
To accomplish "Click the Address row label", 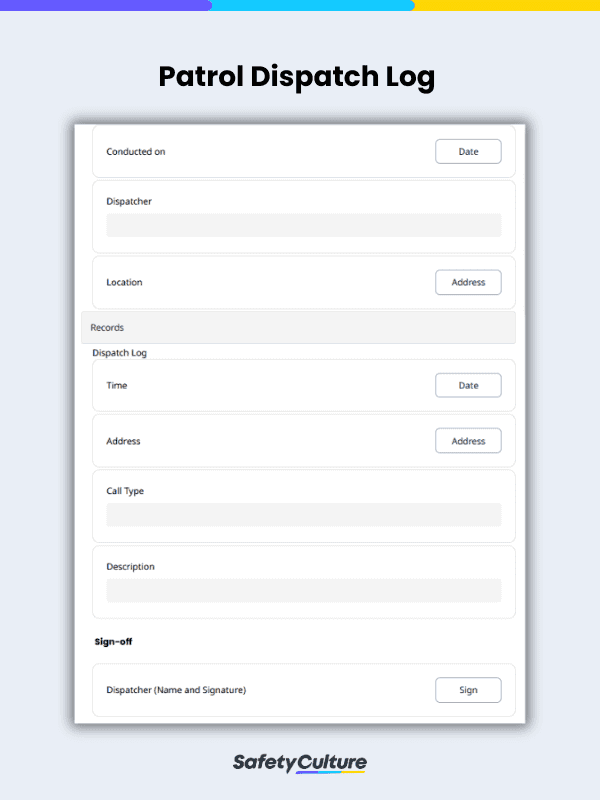I will (122, 440).
